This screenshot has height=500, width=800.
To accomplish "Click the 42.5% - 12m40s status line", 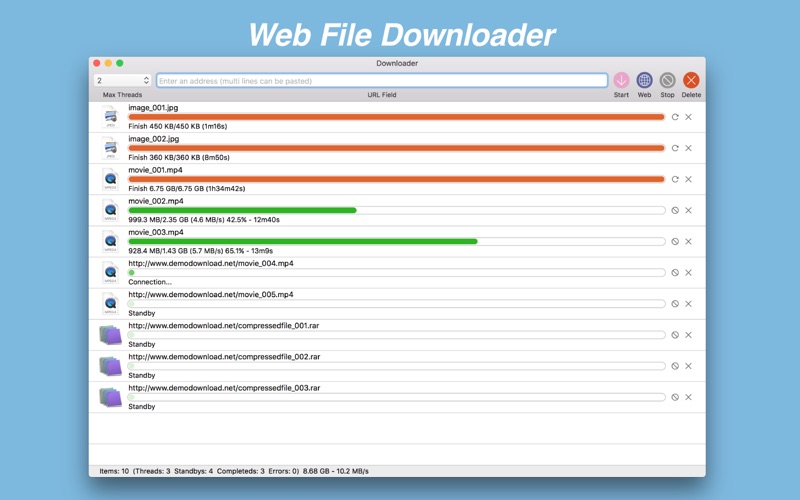I will (x=204, y=219).
